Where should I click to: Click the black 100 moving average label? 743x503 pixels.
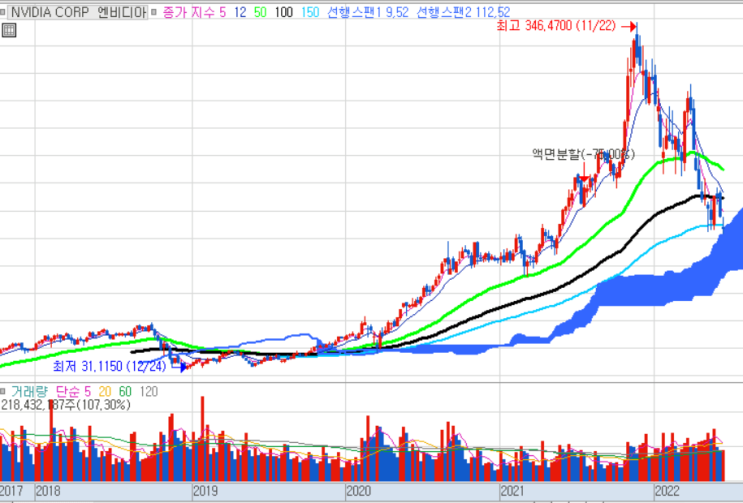(x=284, y=12)
